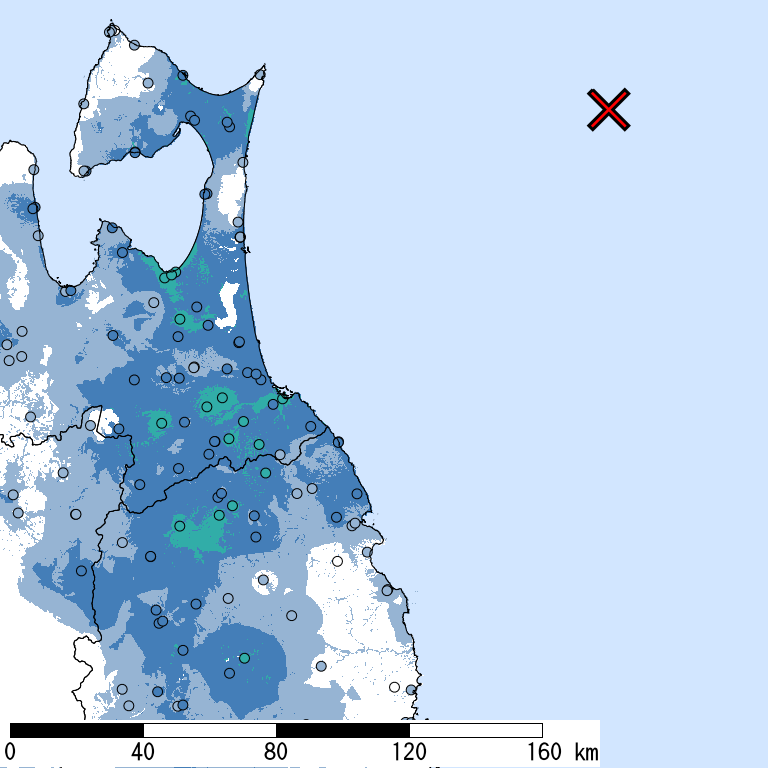Select first black scale segment from 0 to 40
The width and height of the screenshot is (768, 768).
[x=76, y=730]
